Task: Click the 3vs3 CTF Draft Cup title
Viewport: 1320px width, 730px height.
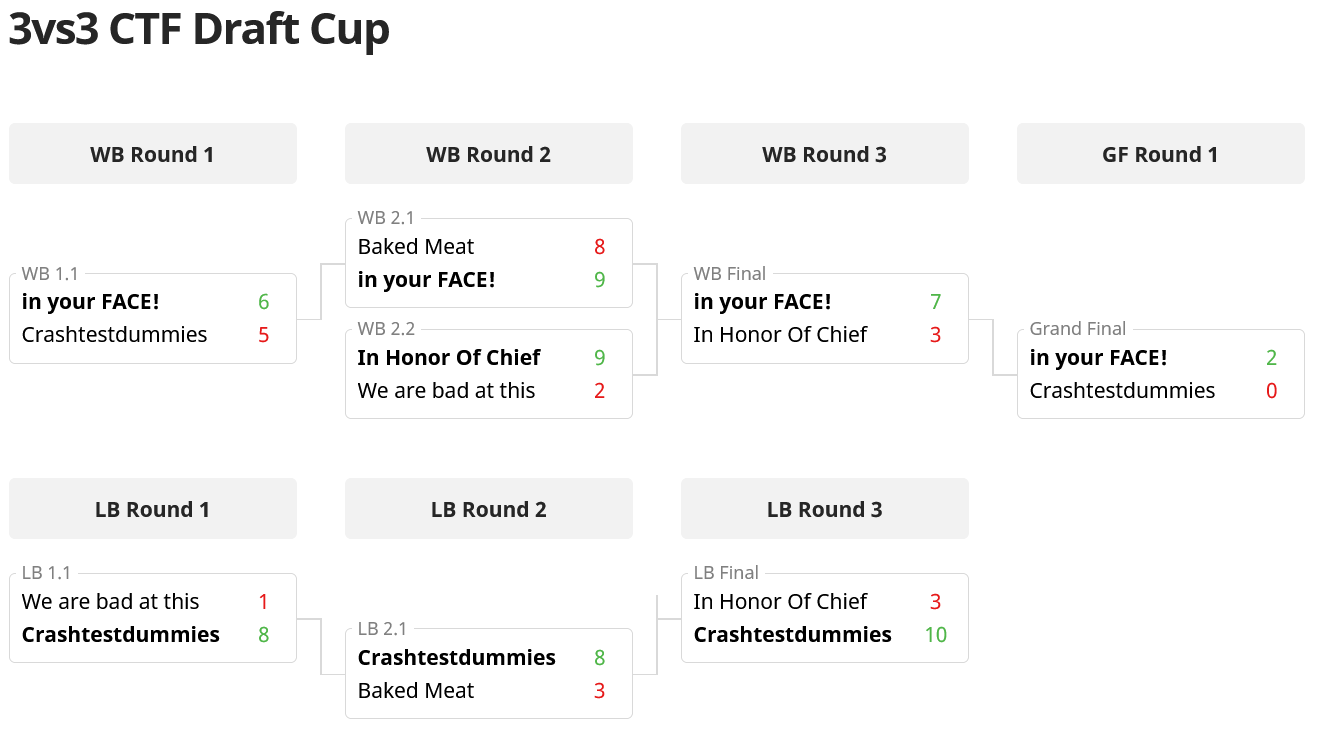Action: (x=199, y=30)
